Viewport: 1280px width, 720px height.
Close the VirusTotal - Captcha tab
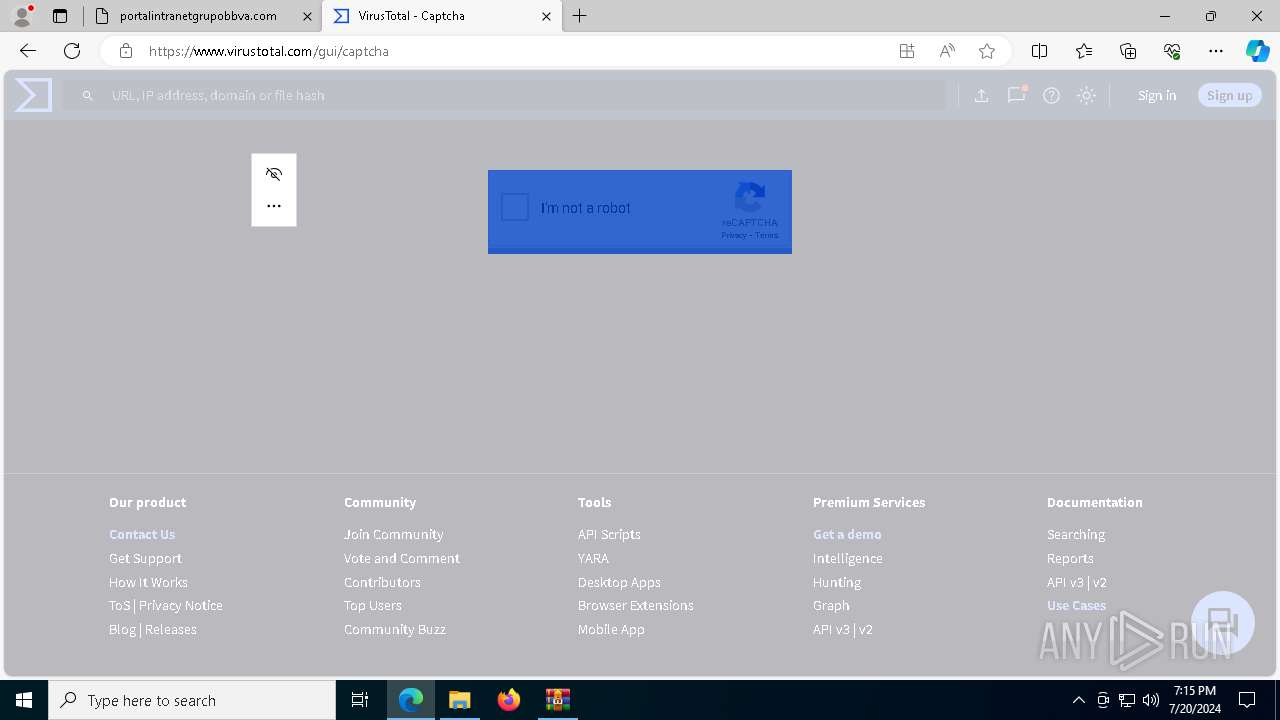546,16
